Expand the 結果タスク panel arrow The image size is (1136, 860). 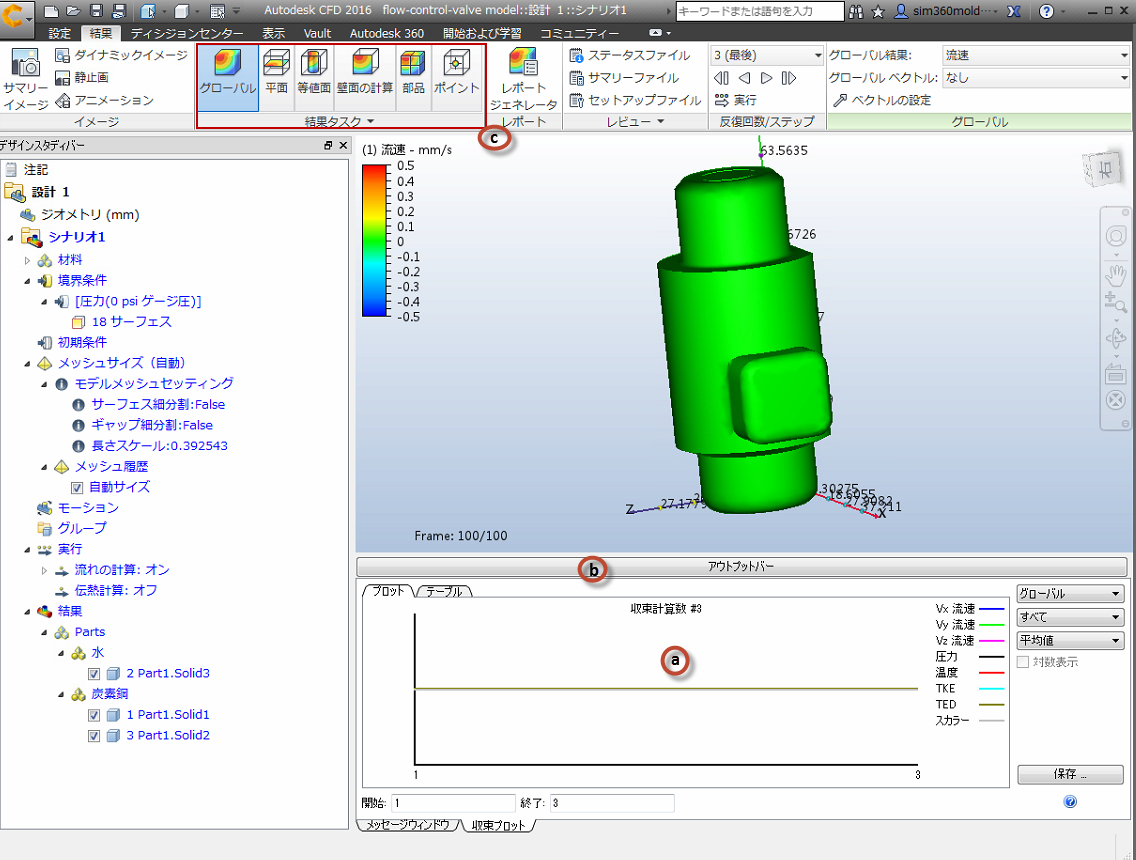pyautogui.click(x=370, y=121)
